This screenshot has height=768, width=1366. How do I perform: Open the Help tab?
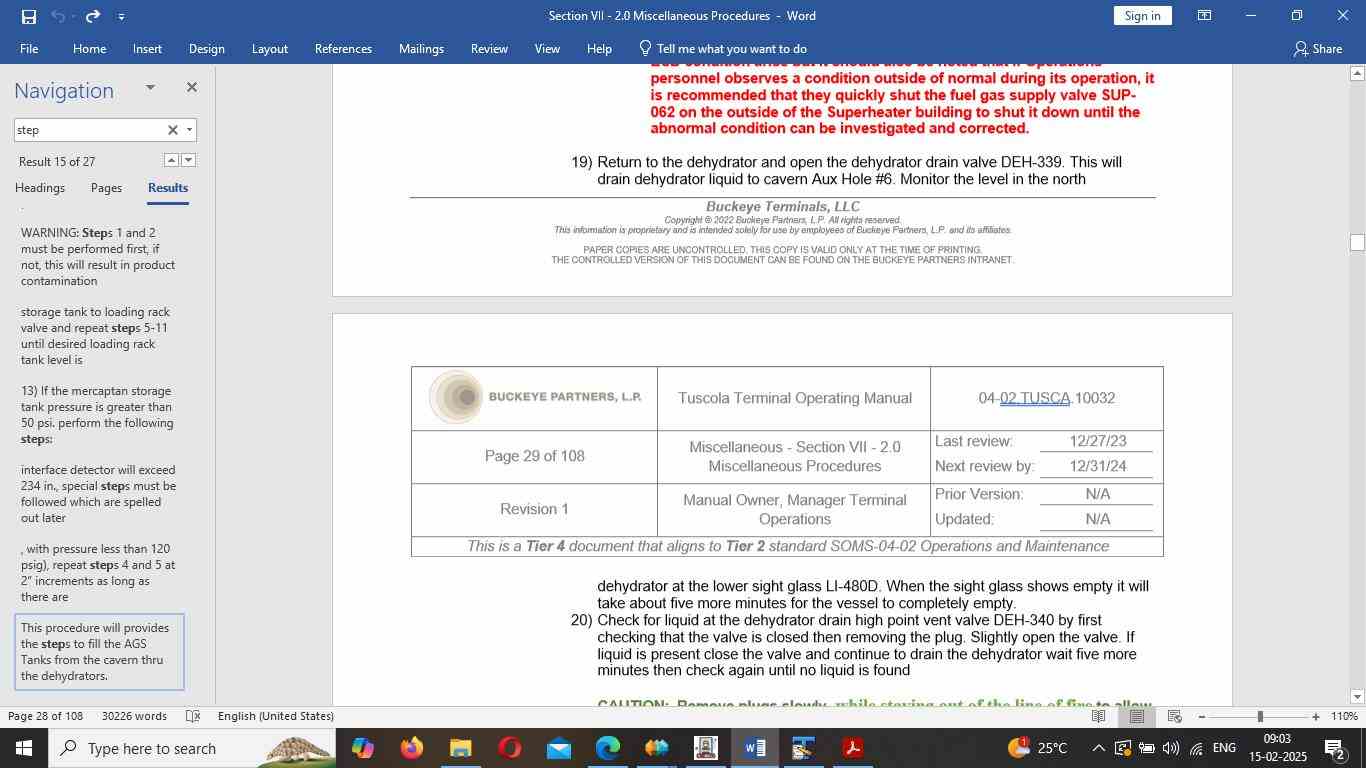tap(599, 48)
